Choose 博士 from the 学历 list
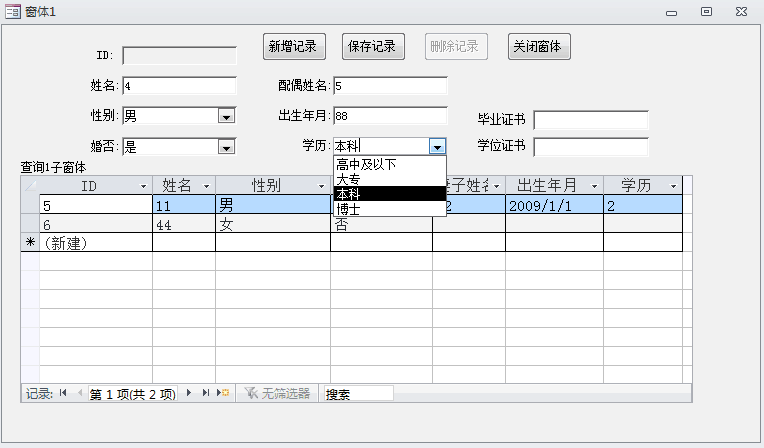The height and width of the screenshot is (448, 764). [x=390, y=209]
